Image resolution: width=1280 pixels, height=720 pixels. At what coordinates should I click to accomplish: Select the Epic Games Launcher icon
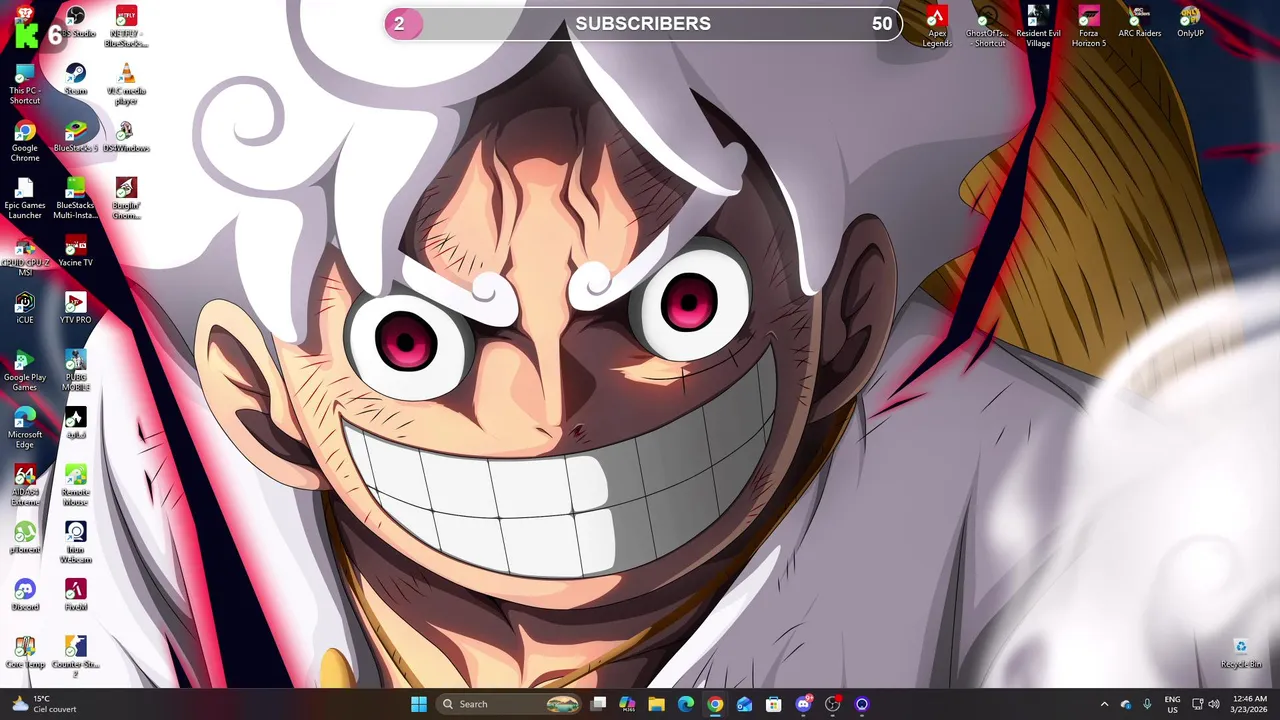click(25, 198)
